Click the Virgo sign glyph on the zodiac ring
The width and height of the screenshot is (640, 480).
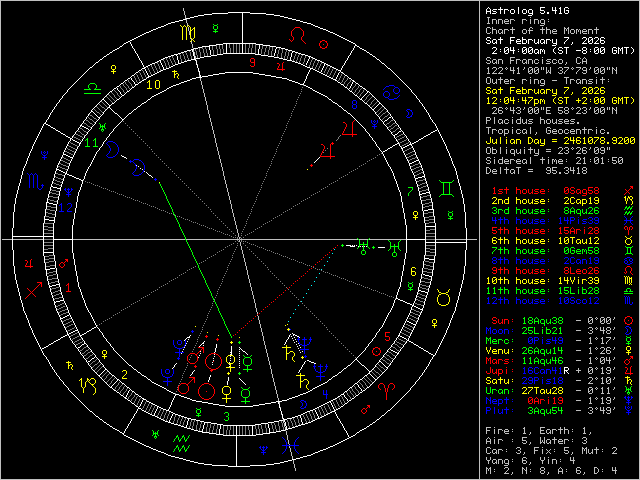(x=188, y=33)
